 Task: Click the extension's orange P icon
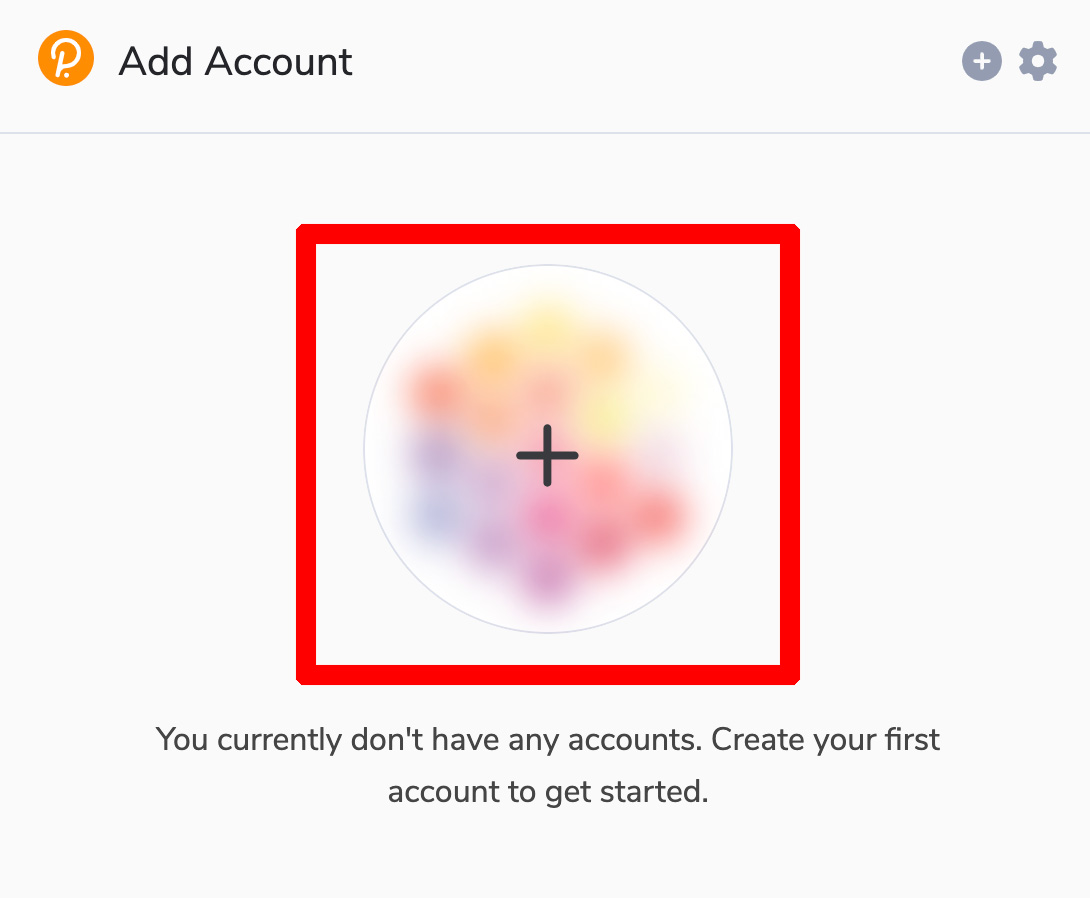[66, 58]
